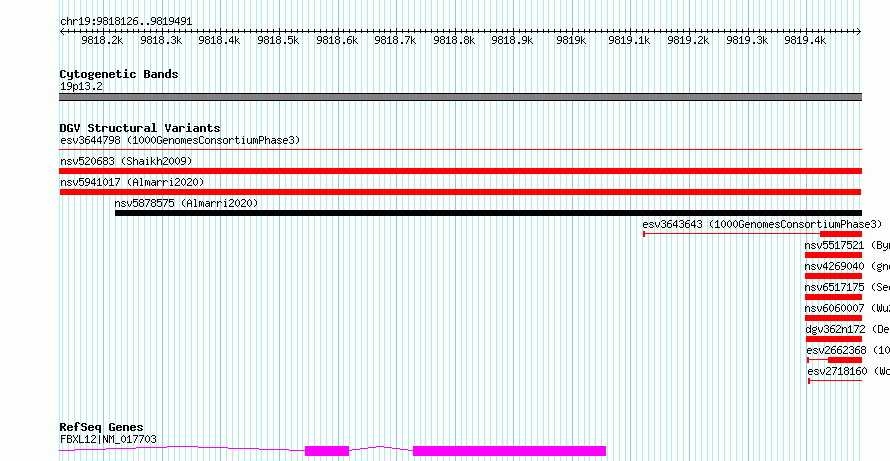Open the FBXL12|NM_017703 gene label

point(108,439)
